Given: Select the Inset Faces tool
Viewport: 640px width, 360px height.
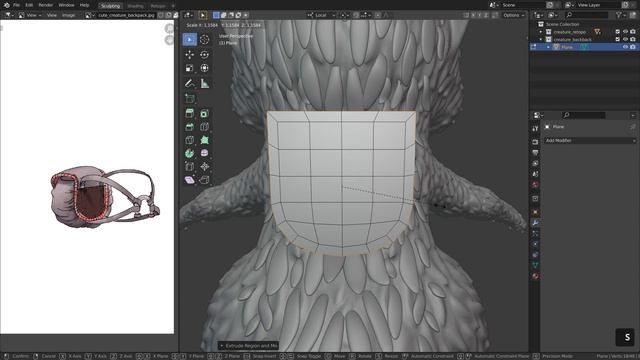Looking at the screenshot, I should [x=204, y=113].
